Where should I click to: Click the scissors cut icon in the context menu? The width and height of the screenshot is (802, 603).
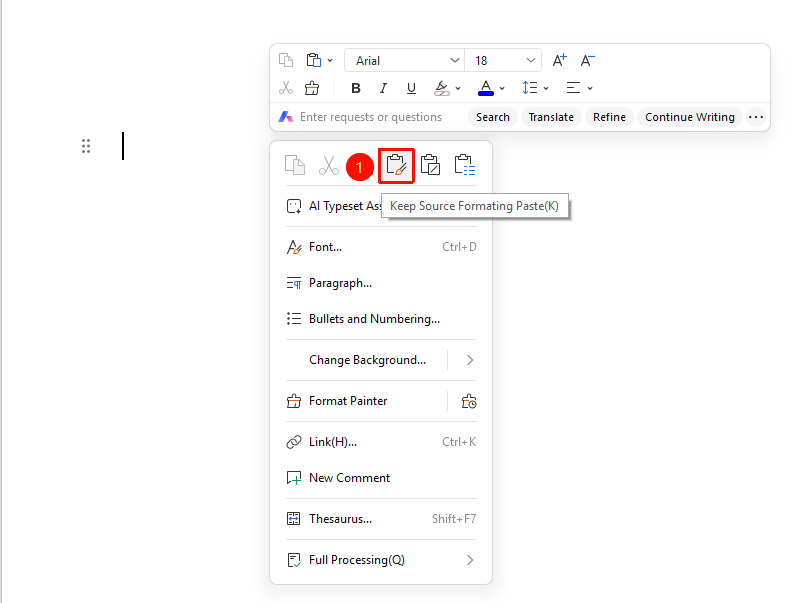328,165
